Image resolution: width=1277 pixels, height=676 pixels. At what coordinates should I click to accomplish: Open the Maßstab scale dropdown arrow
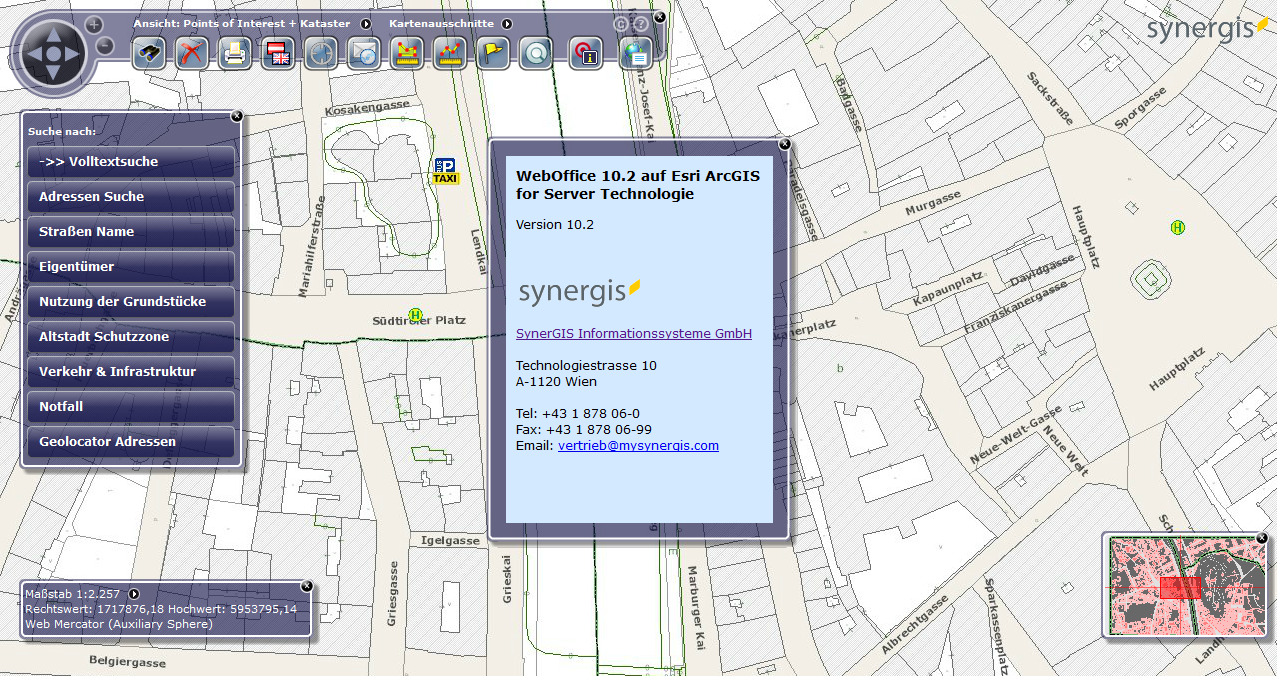pyautogui.click(x=134, y=594)
